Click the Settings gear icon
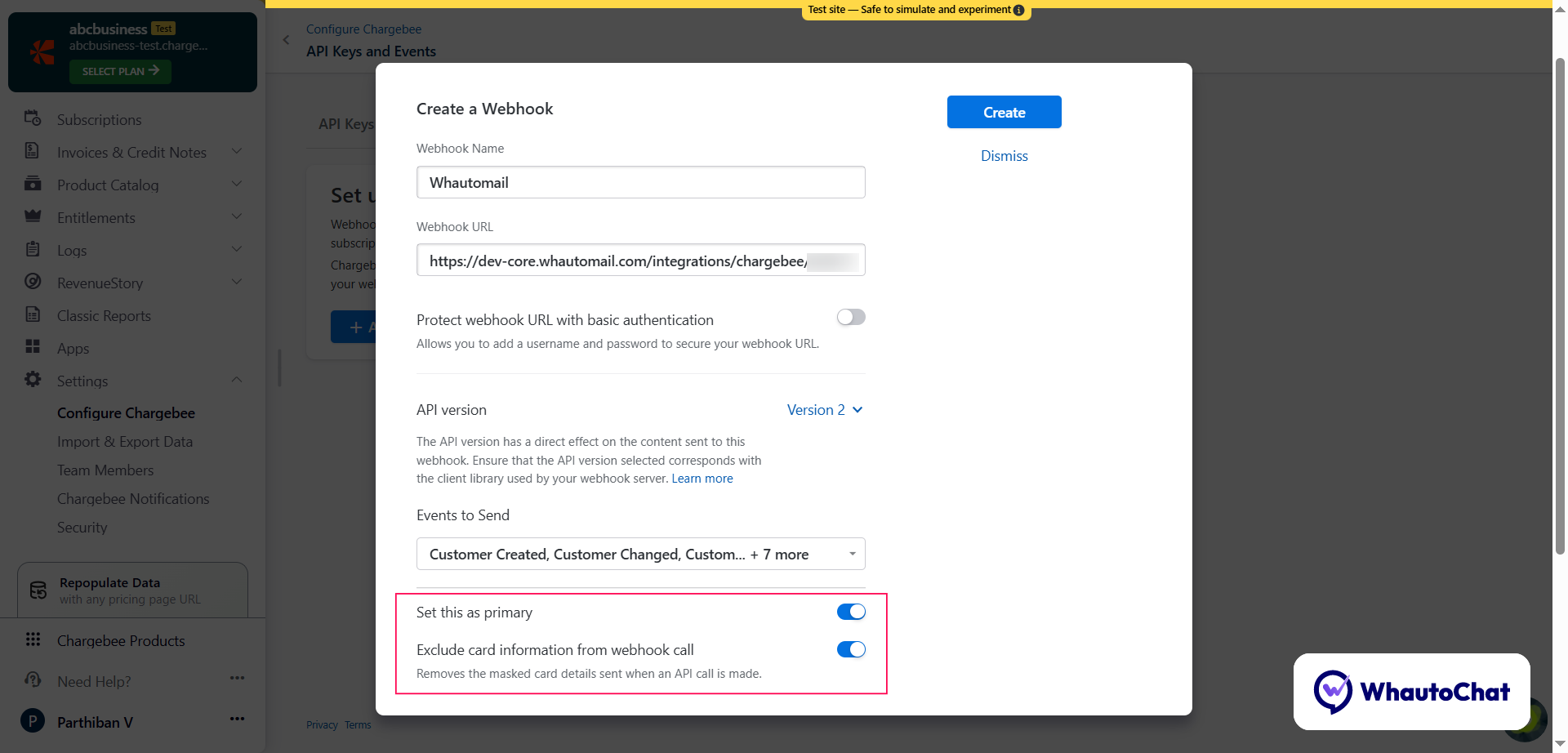This screenshot has height=753, width=1568. tap(33, 381)
